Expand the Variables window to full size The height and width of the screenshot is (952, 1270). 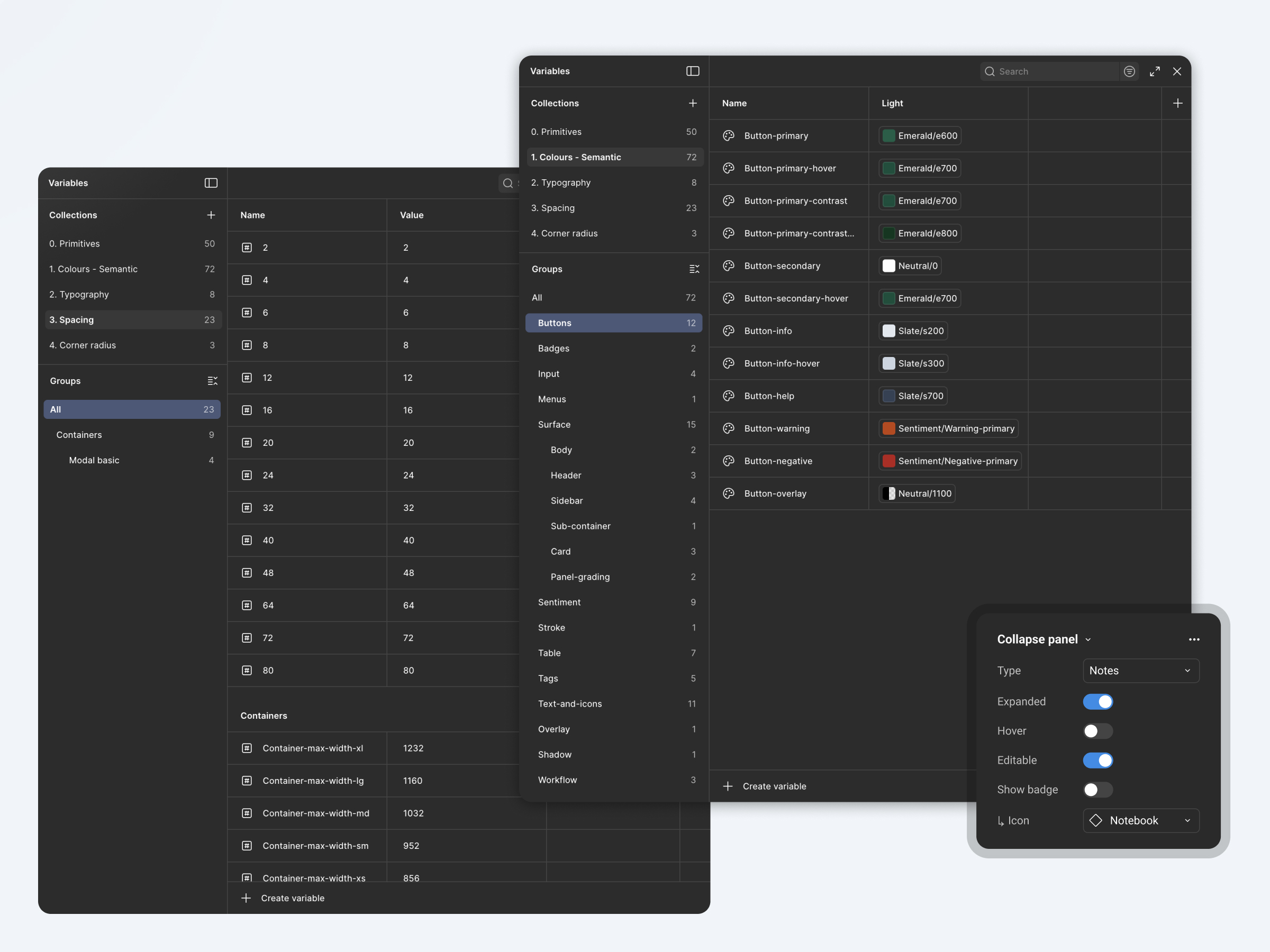click(x=1155, y=71)
